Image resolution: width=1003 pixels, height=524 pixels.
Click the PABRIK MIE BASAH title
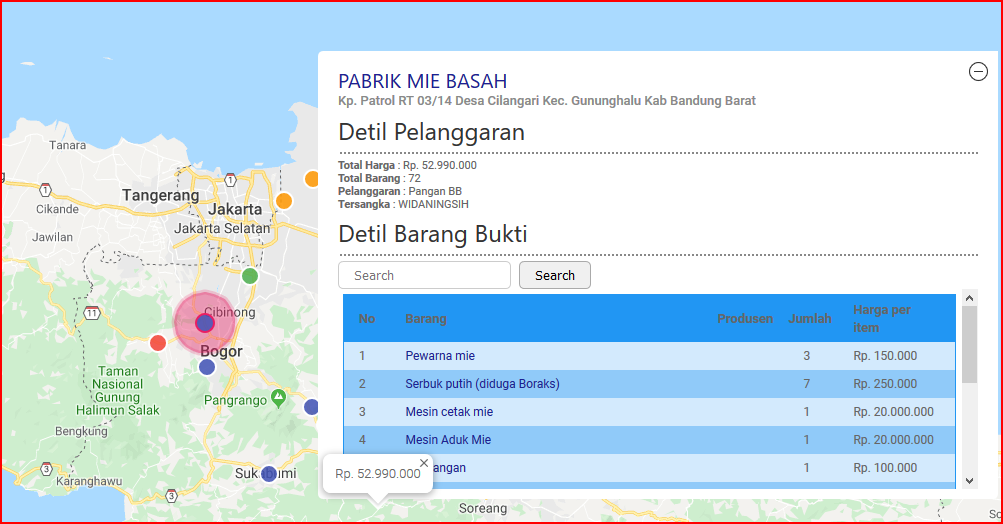423,81
